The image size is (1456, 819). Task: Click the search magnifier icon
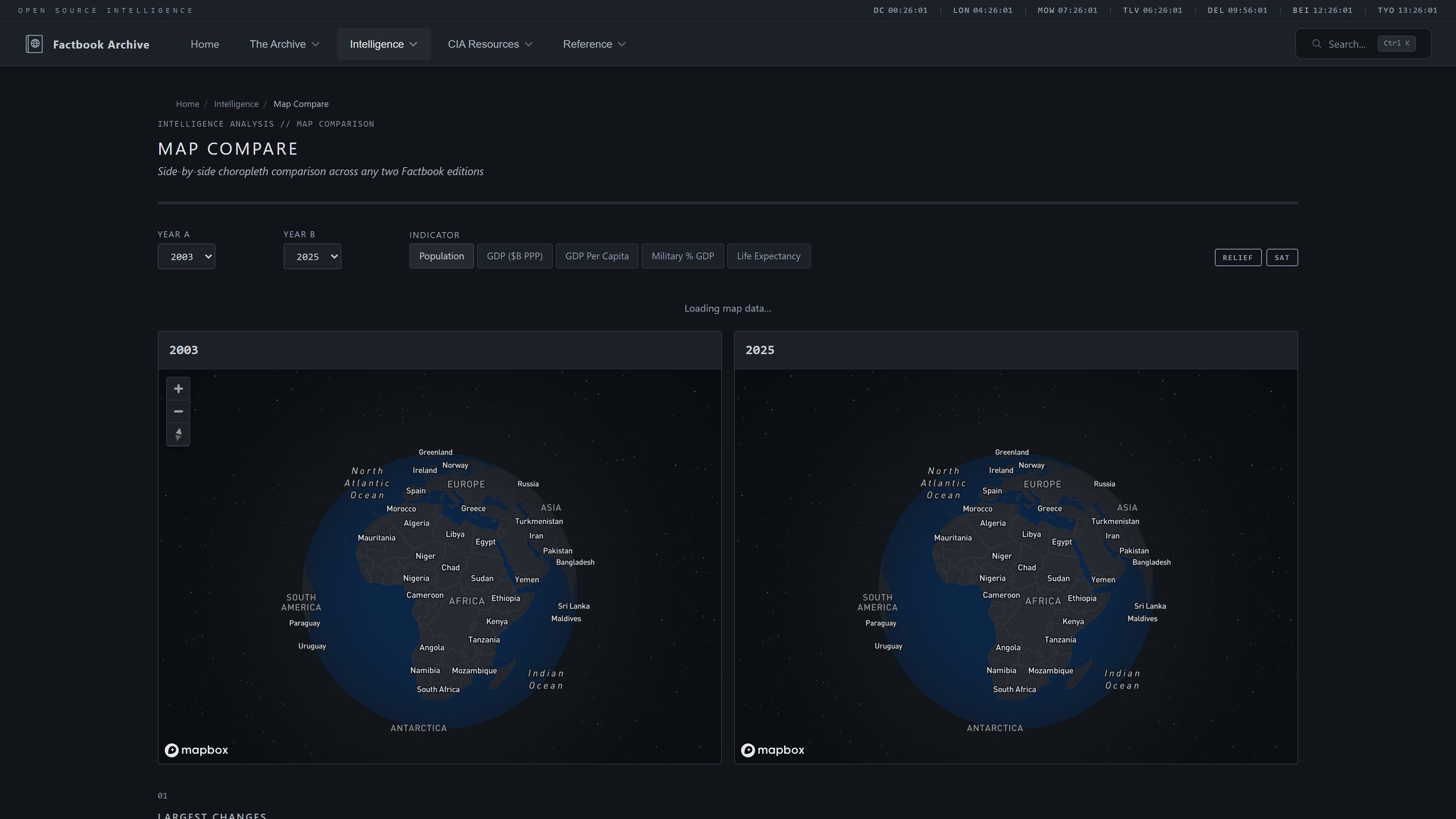pyautogui.click(x=1316, y=44)
